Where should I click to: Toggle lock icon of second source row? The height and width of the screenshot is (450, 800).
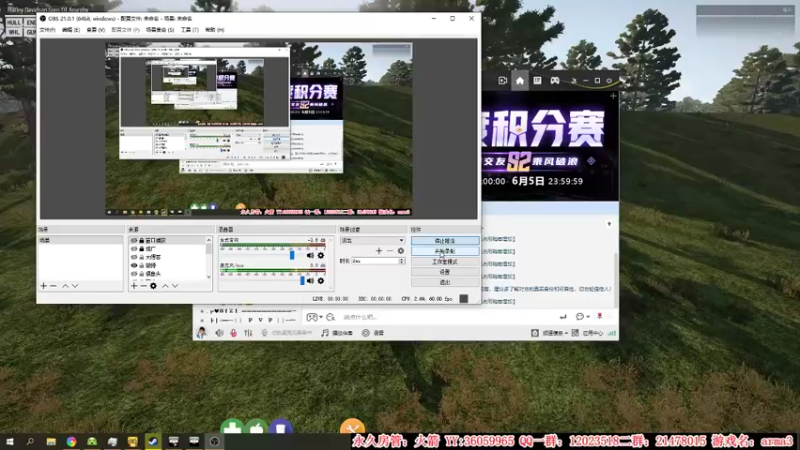coord(141,248)
